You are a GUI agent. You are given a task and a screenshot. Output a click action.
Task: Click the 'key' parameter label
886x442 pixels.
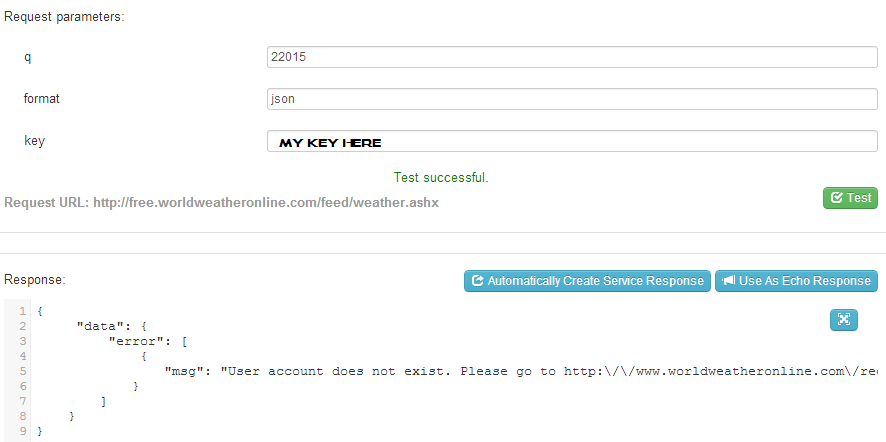(34, 141)
